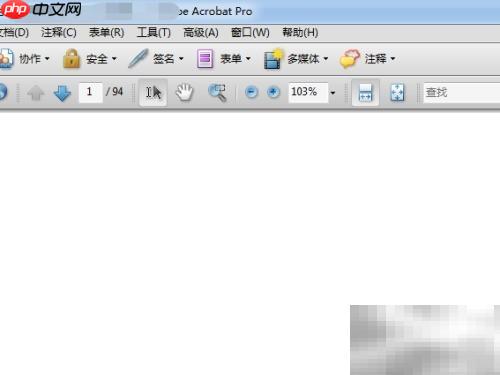Open the 注释(C) menu
Viewport: 500px width, 375px height.
(59, 33)
